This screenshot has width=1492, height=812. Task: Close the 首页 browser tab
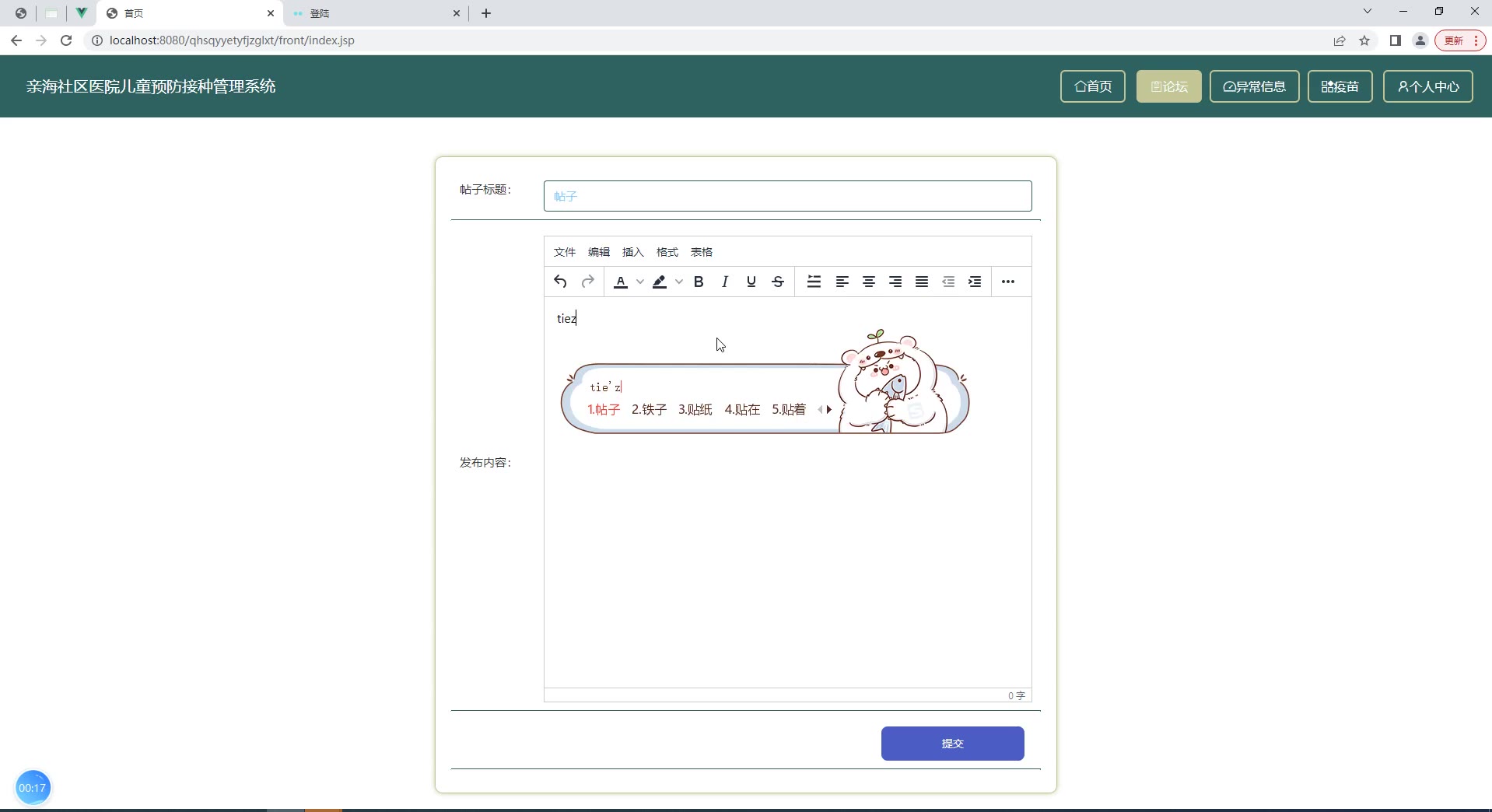click(271, 13)
